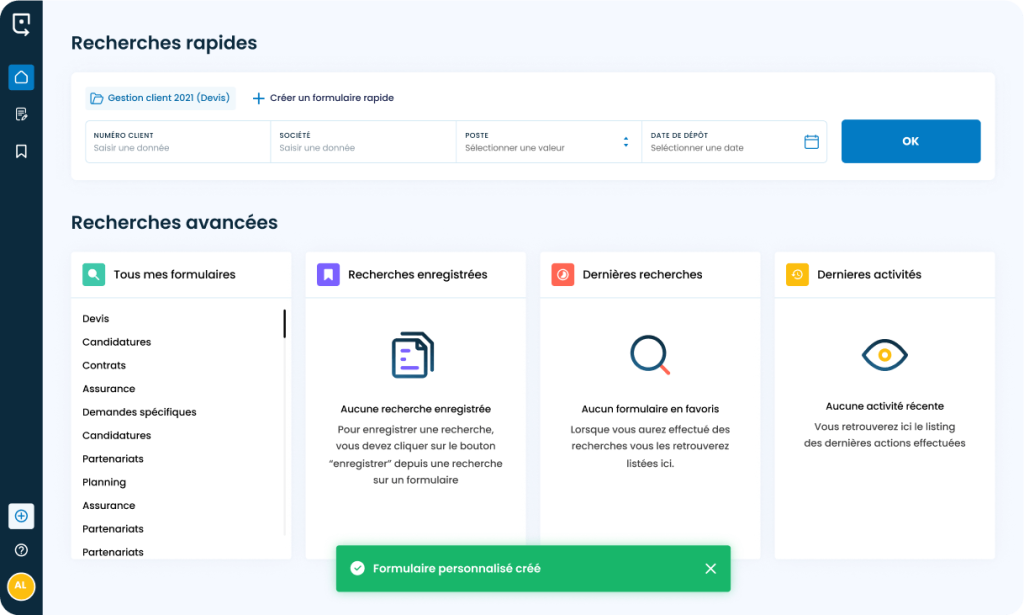Image resolution: width=1024 pixels, height=615 pixels.
Task: Click the icon on Dernieres activités card
Action: coord(798,274)
